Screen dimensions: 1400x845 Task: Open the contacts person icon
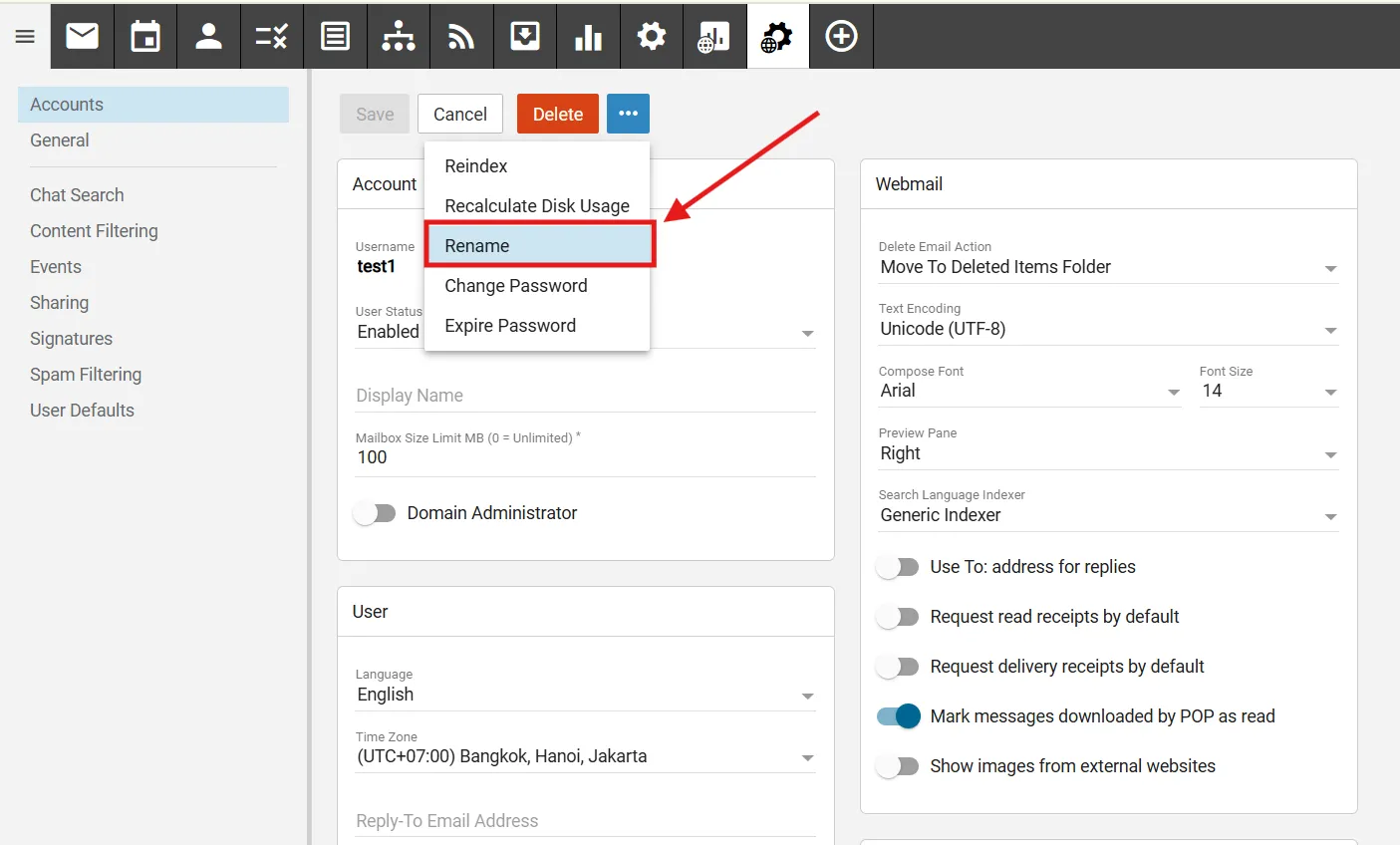pyautogui.click(x=208, y=37)
